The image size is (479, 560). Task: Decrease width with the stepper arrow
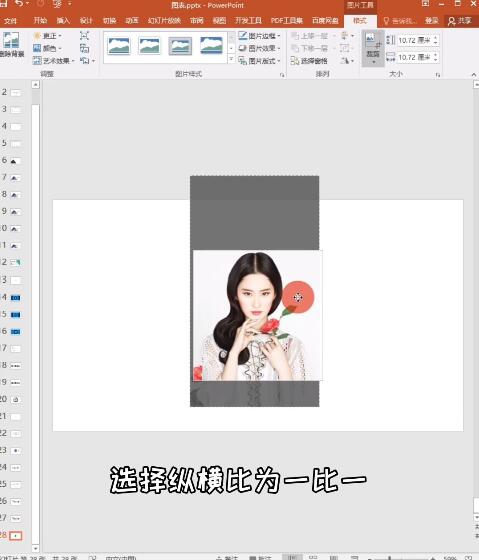point(435,60)
